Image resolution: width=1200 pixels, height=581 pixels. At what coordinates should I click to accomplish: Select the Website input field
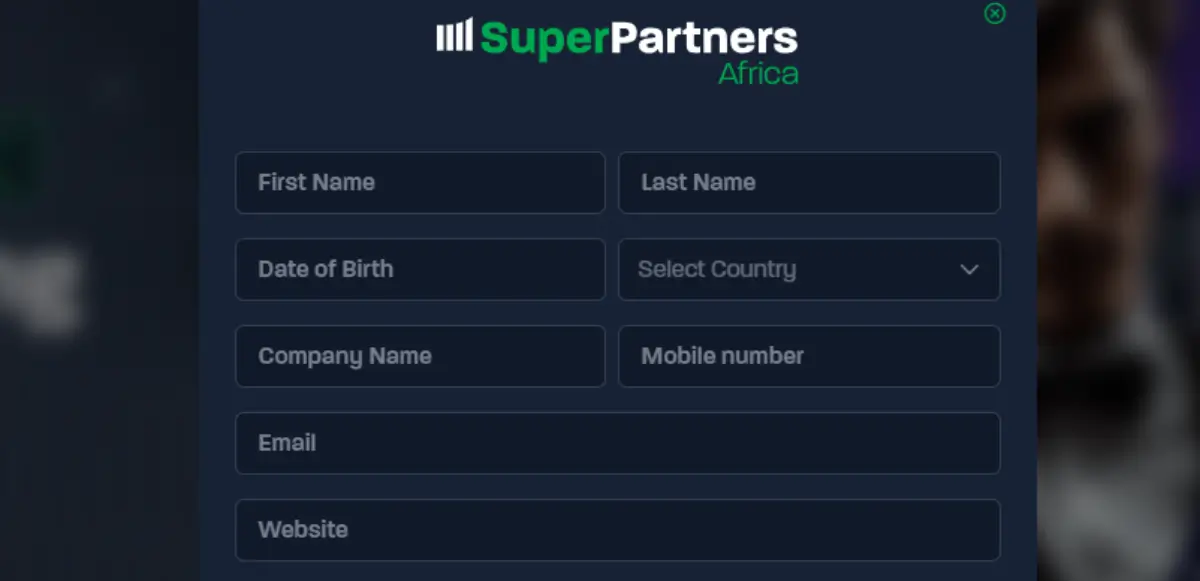click(x=618, y=530)
